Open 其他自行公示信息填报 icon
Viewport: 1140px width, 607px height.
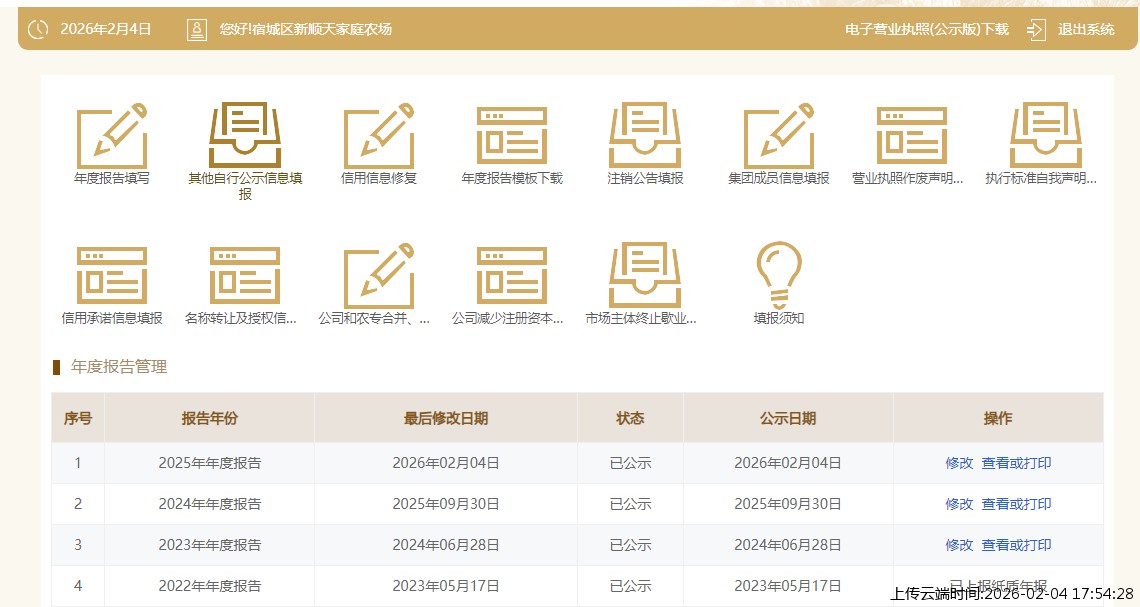(245, 135)
